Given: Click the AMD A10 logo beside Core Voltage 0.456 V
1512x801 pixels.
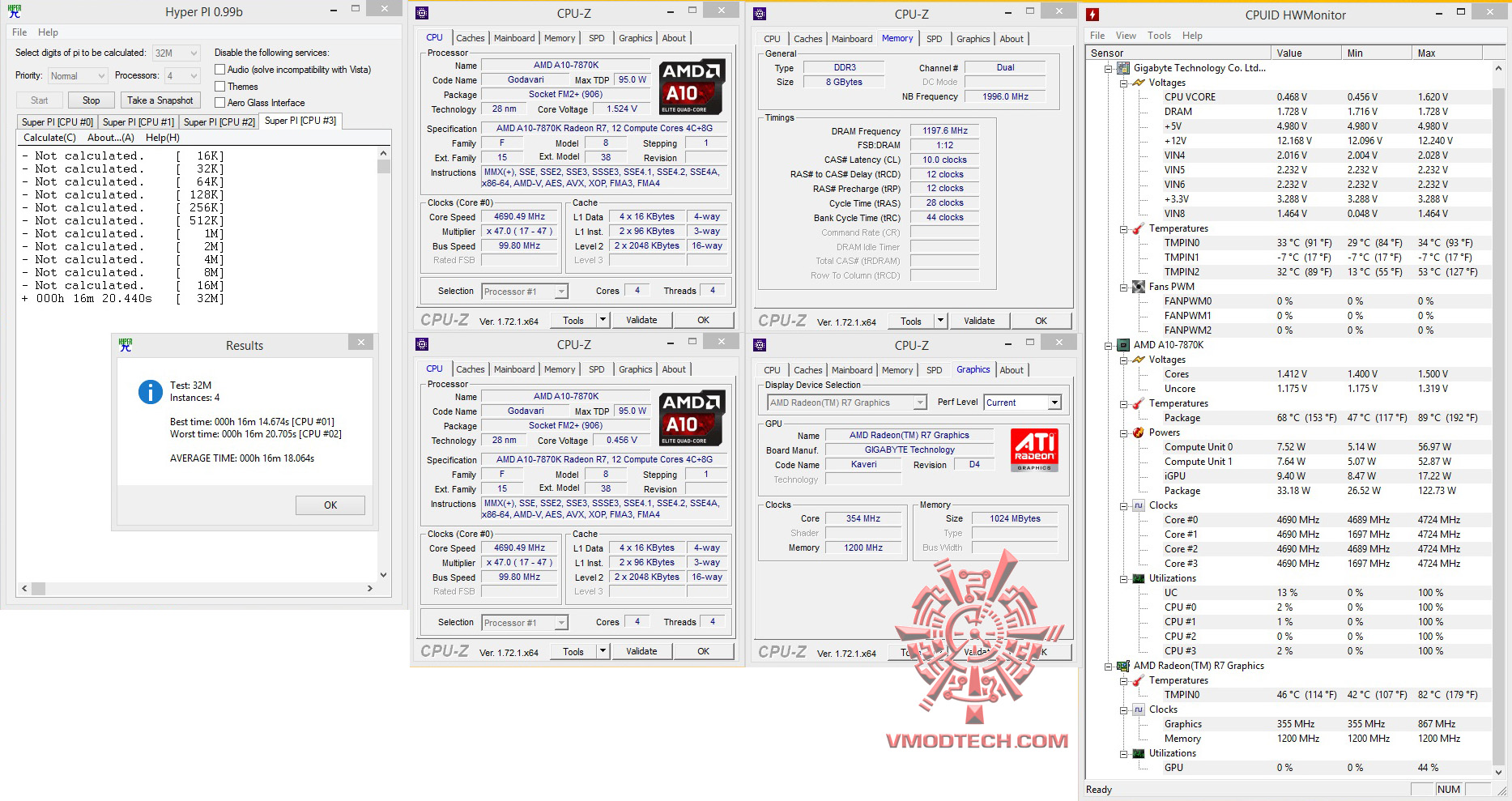Looking at the screenshot, I should coord(692,419).
